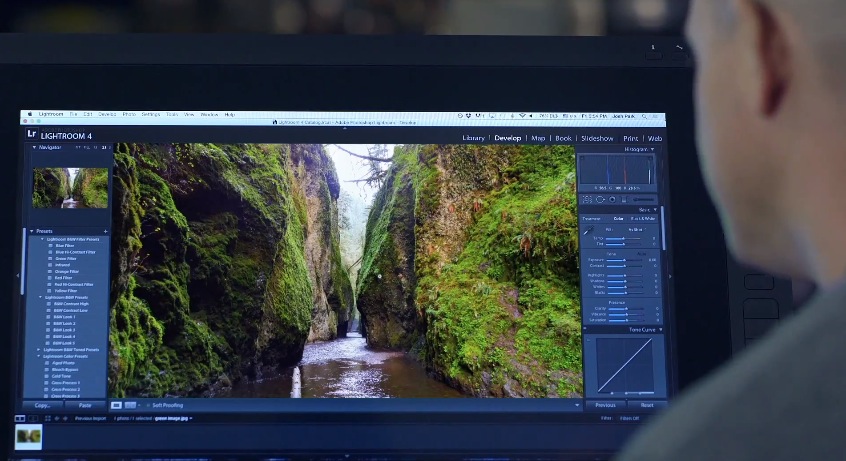Collapse the Histogram panel
Image resolution: width=846 pixels, height=461 pixels.
coord(652,149)
